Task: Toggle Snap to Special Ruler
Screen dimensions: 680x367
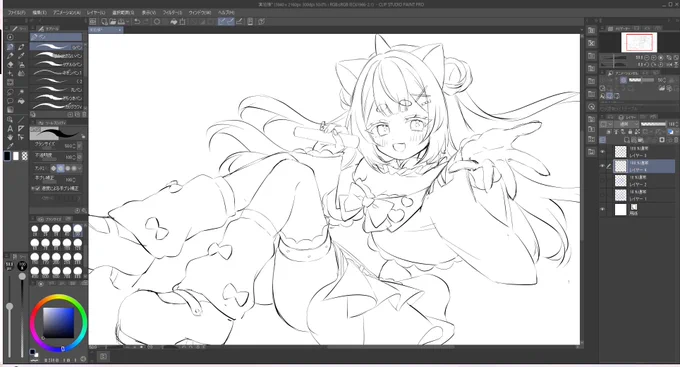Action: [x=230, y=22]
